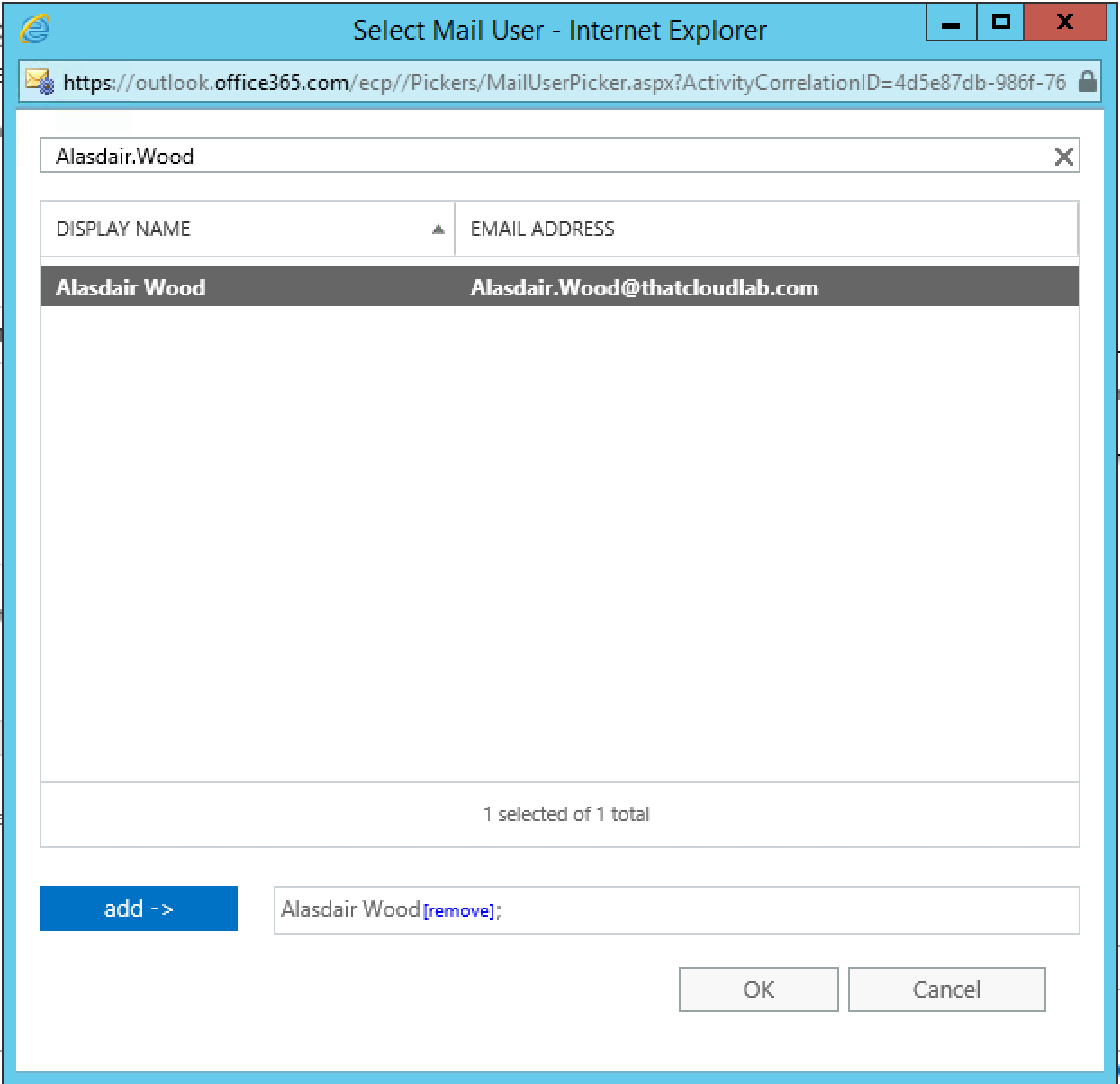Click the [remove] link next to Alasdair Wood
This screenshot has width=1120, height=1084.
(458, 911)
